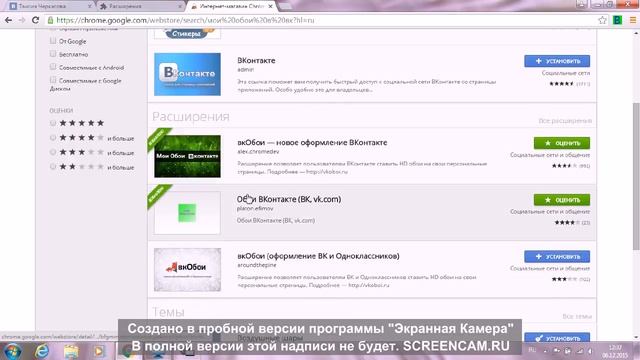This screenshot has height=360, width=640.
Task: Open the green square Обои ВКонтакте thumbnail
Action: [x=187, y=213]
